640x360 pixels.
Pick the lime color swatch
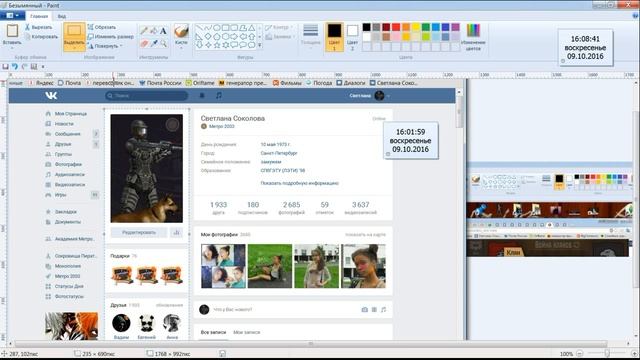(x=426, y=36)
